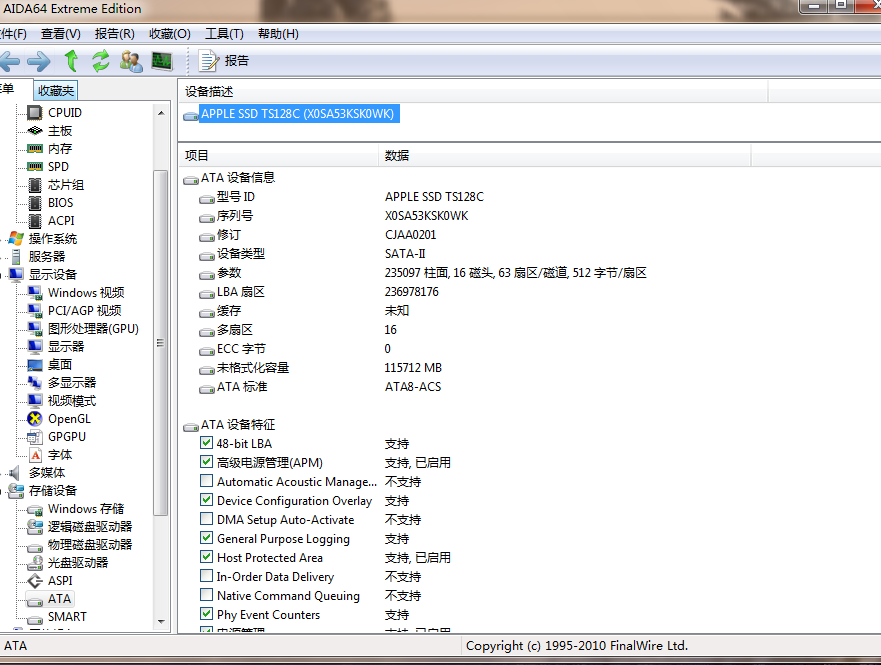The height and width of the screenshot is (665, 881).
Task: Open the 工具(T) menu
Action: [x=223, y=34]
